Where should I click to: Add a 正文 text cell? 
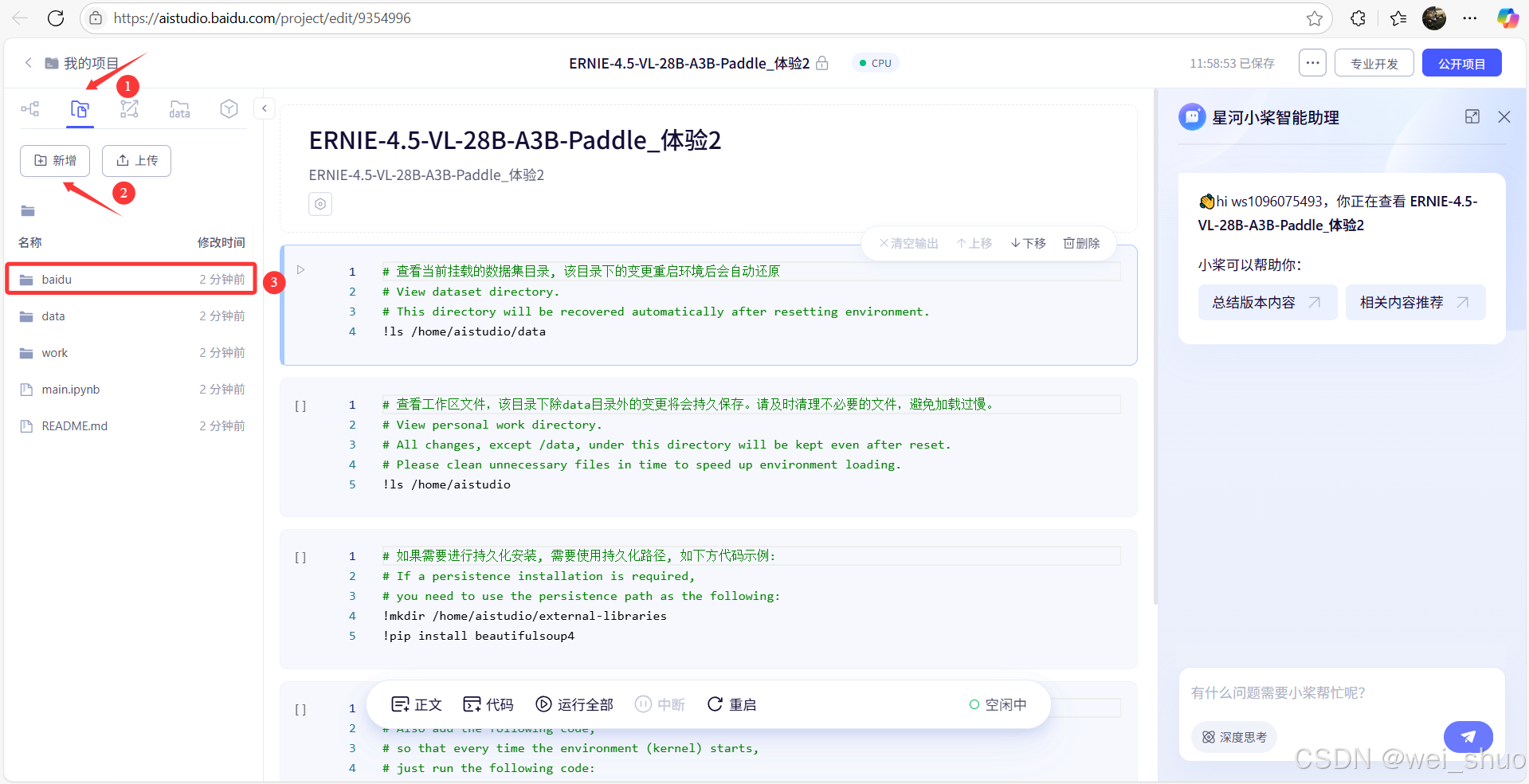click(x=417, y=704)
